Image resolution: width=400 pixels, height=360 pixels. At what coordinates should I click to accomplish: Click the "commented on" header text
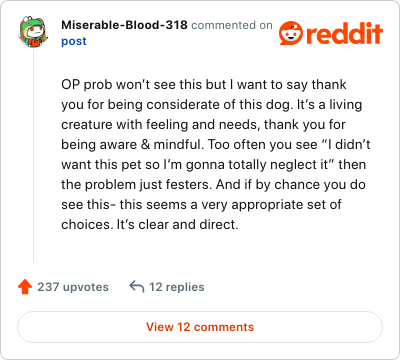(232, 25)
